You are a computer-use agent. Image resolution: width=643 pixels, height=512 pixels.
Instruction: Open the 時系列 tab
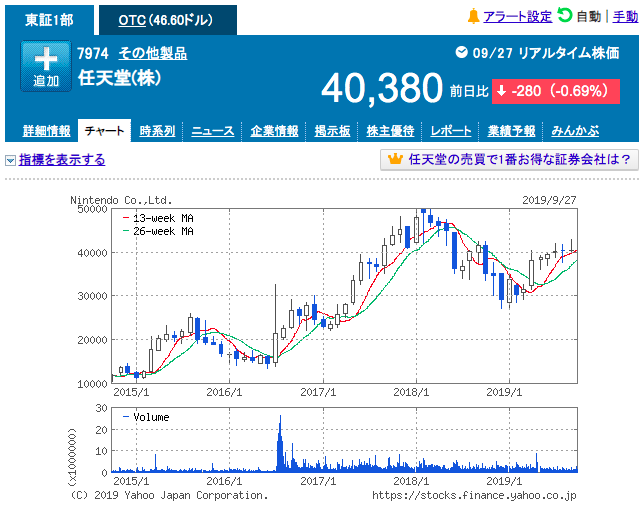157,131
